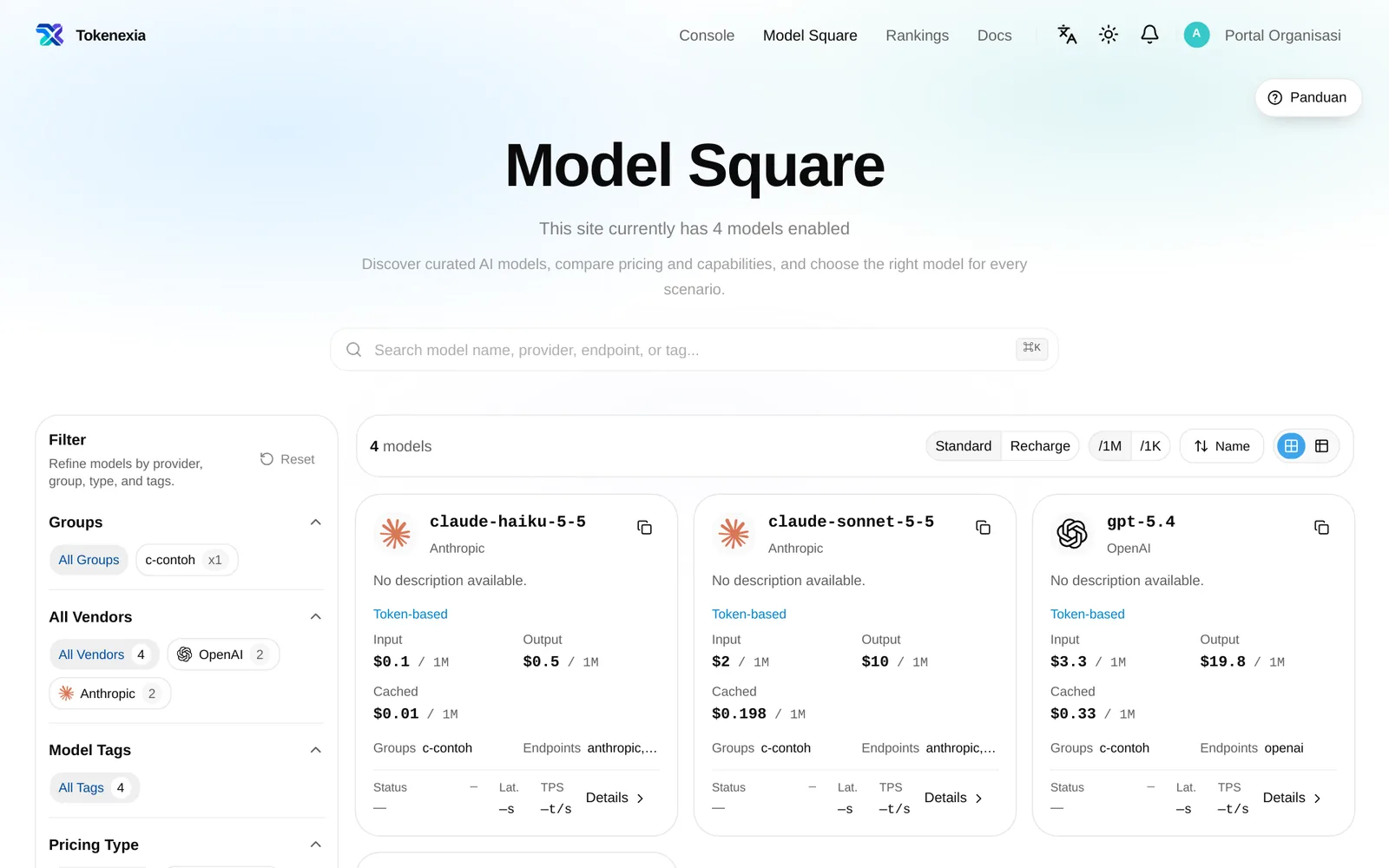
Task: Go to Model Square nav item
Action: tap(810, 36)
